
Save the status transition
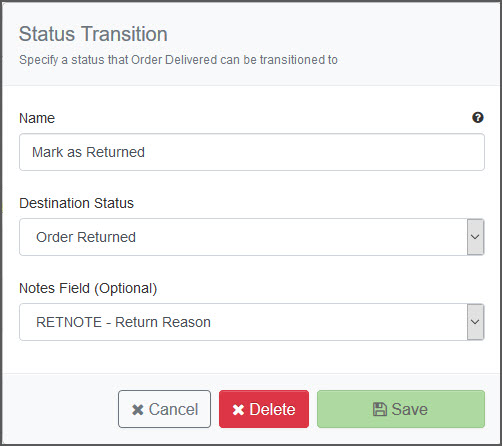(x=401, y=409)
